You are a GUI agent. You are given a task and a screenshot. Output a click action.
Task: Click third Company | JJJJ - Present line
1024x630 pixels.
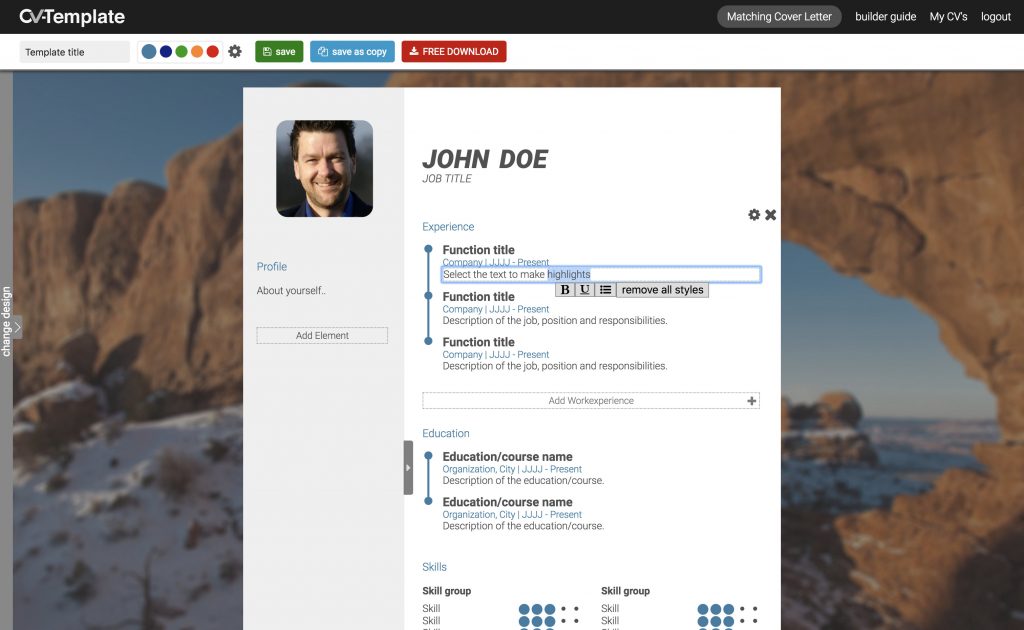click(x=496, y=354)
